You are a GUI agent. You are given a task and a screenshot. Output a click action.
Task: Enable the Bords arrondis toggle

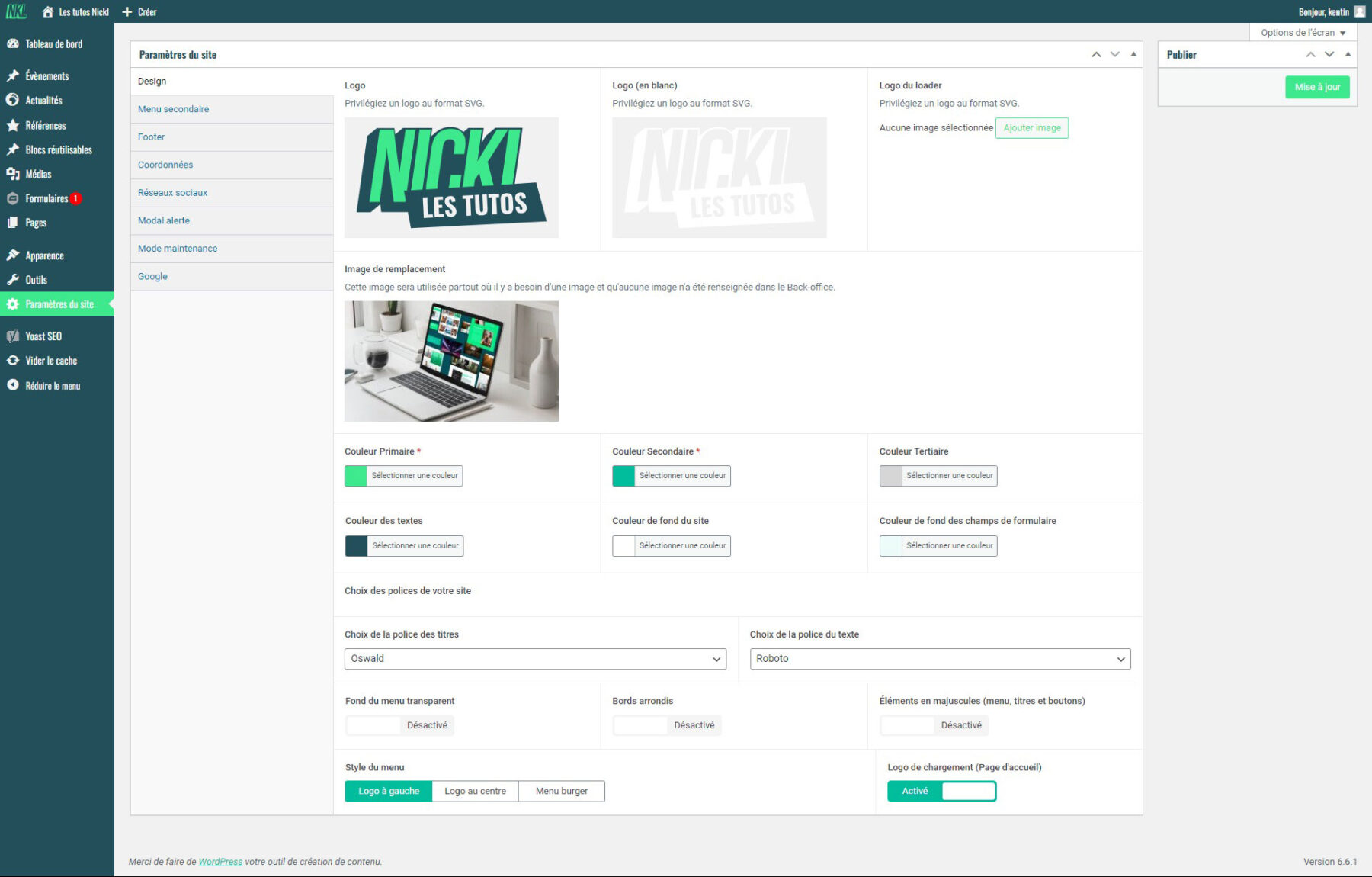point(666,725)
